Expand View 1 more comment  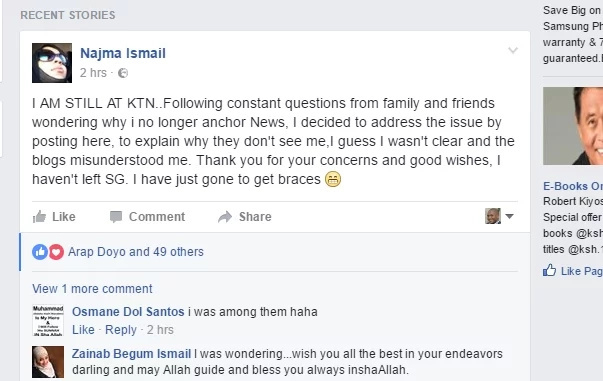click(92, 289)
